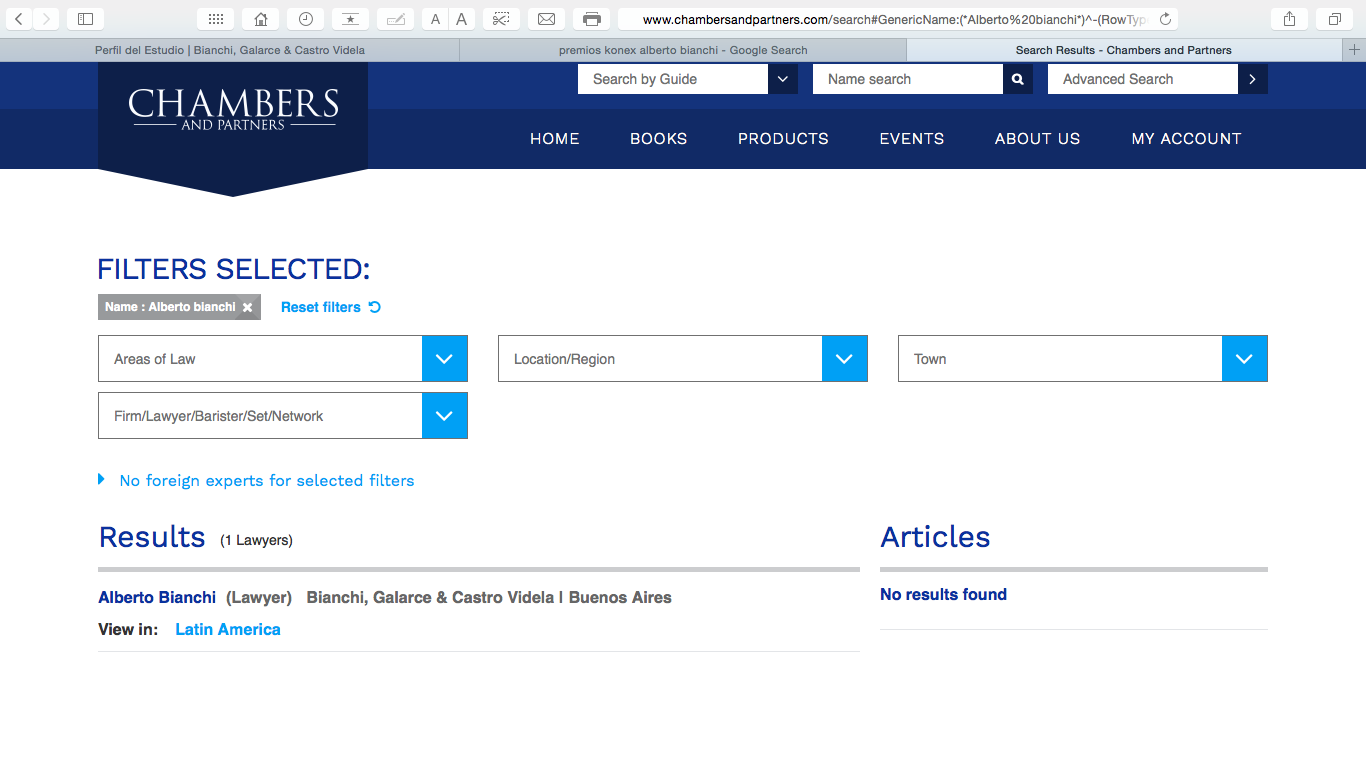This screenshot has height=768, width=1366.
Task: Open the Latin America guide link
Action: [228, 629]
